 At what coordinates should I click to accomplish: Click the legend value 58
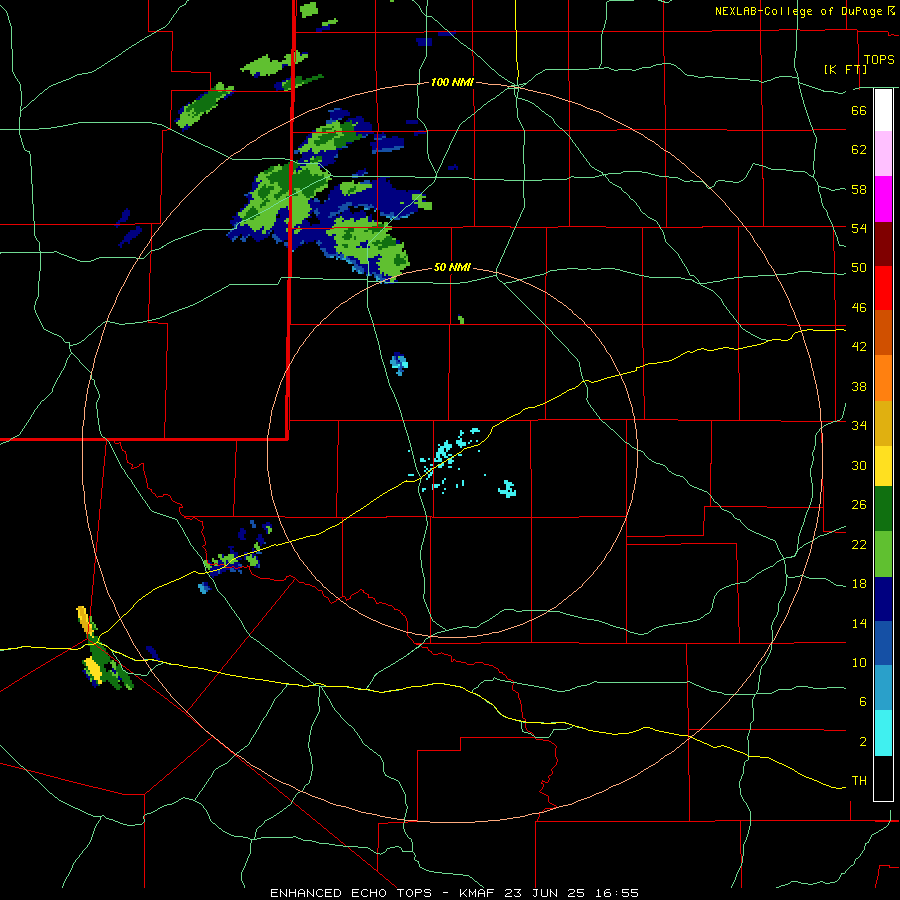(859, 189)
